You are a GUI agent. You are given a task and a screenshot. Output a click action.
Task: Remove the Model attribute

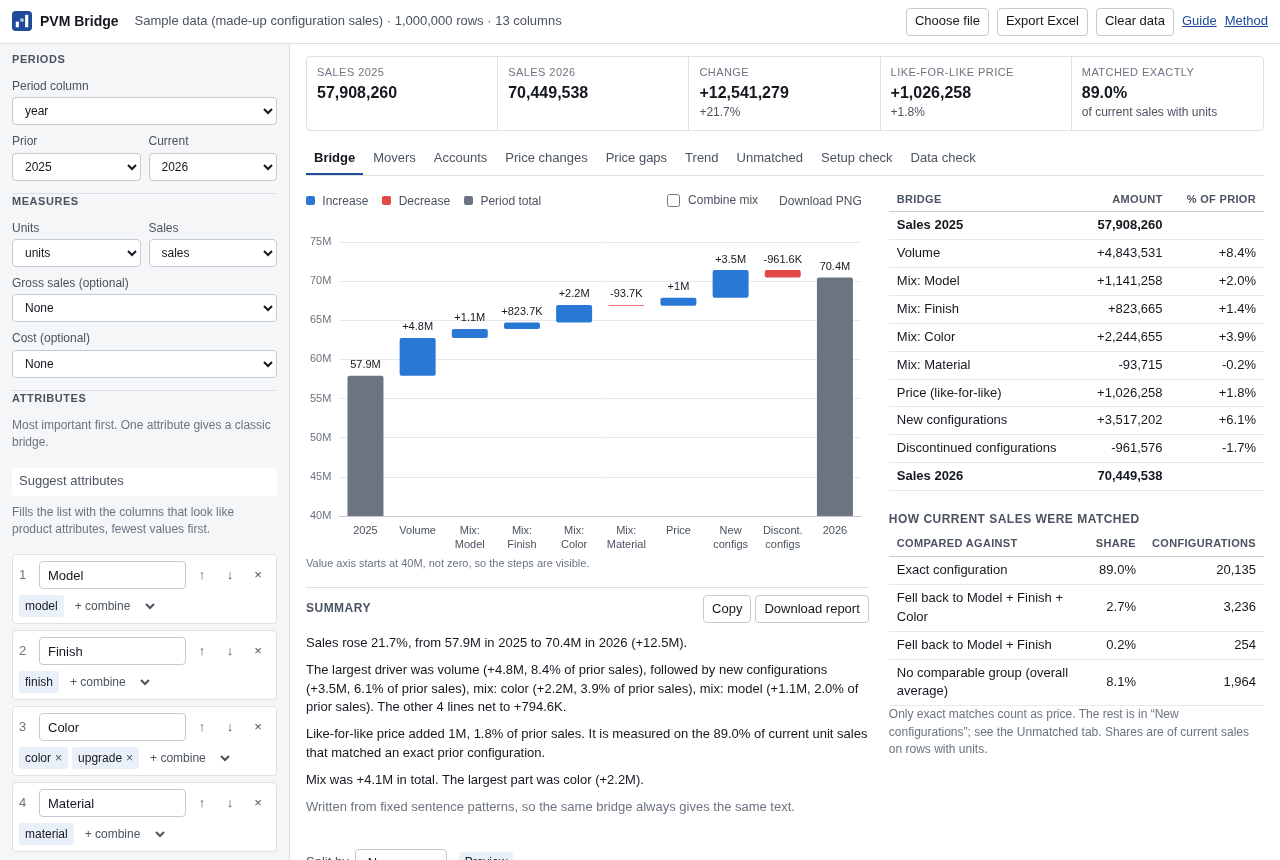pyautogui.click(x=258, y=575)
